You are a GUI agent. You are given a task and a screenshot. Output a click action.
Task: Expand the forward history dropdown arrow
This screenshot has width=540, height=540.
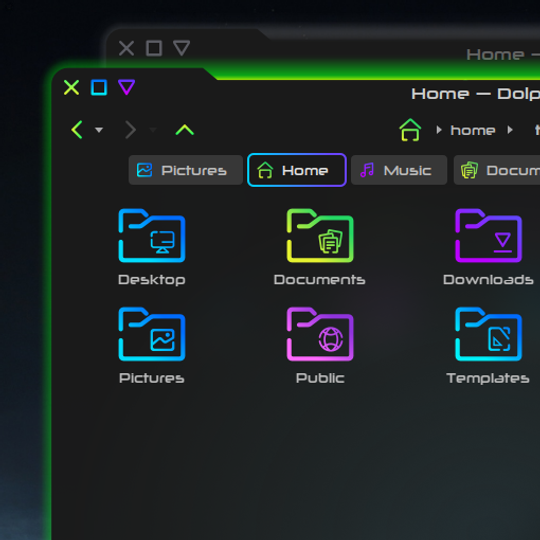[x=153, y=130]
